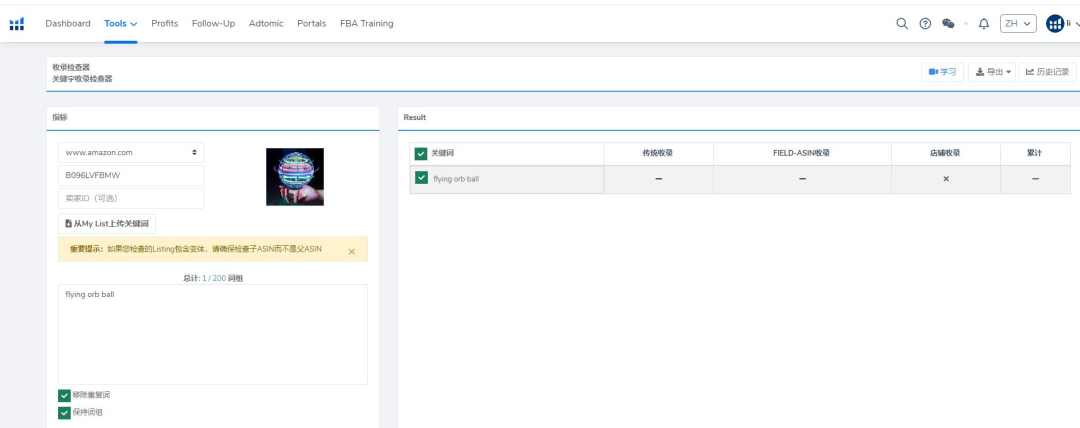Click 从My List上传关键词 upload button
1080x428 pixels.
coord(107,224)
